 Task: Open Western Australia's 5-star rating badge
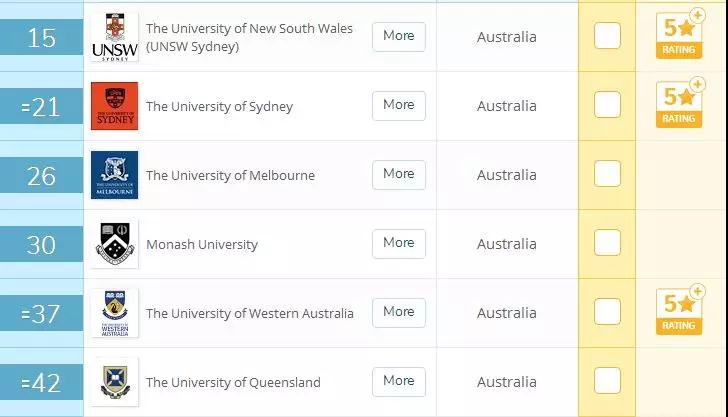(679, 311)
